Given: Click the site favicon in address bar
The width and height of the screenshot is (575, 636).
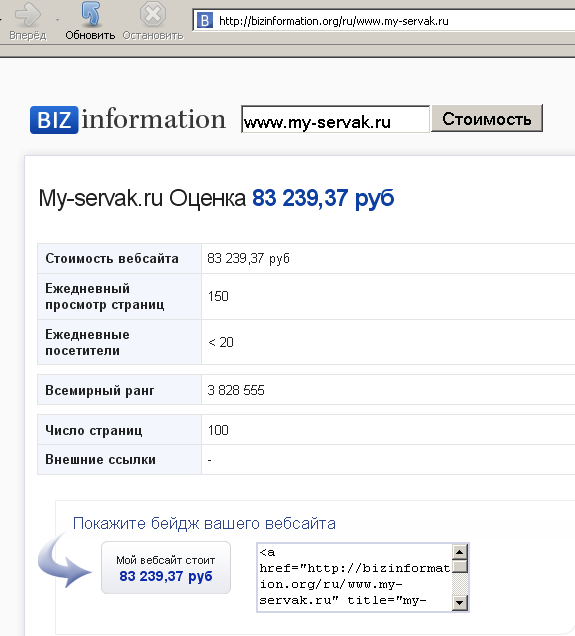Looking at the screenshot, I should (205, 20).
